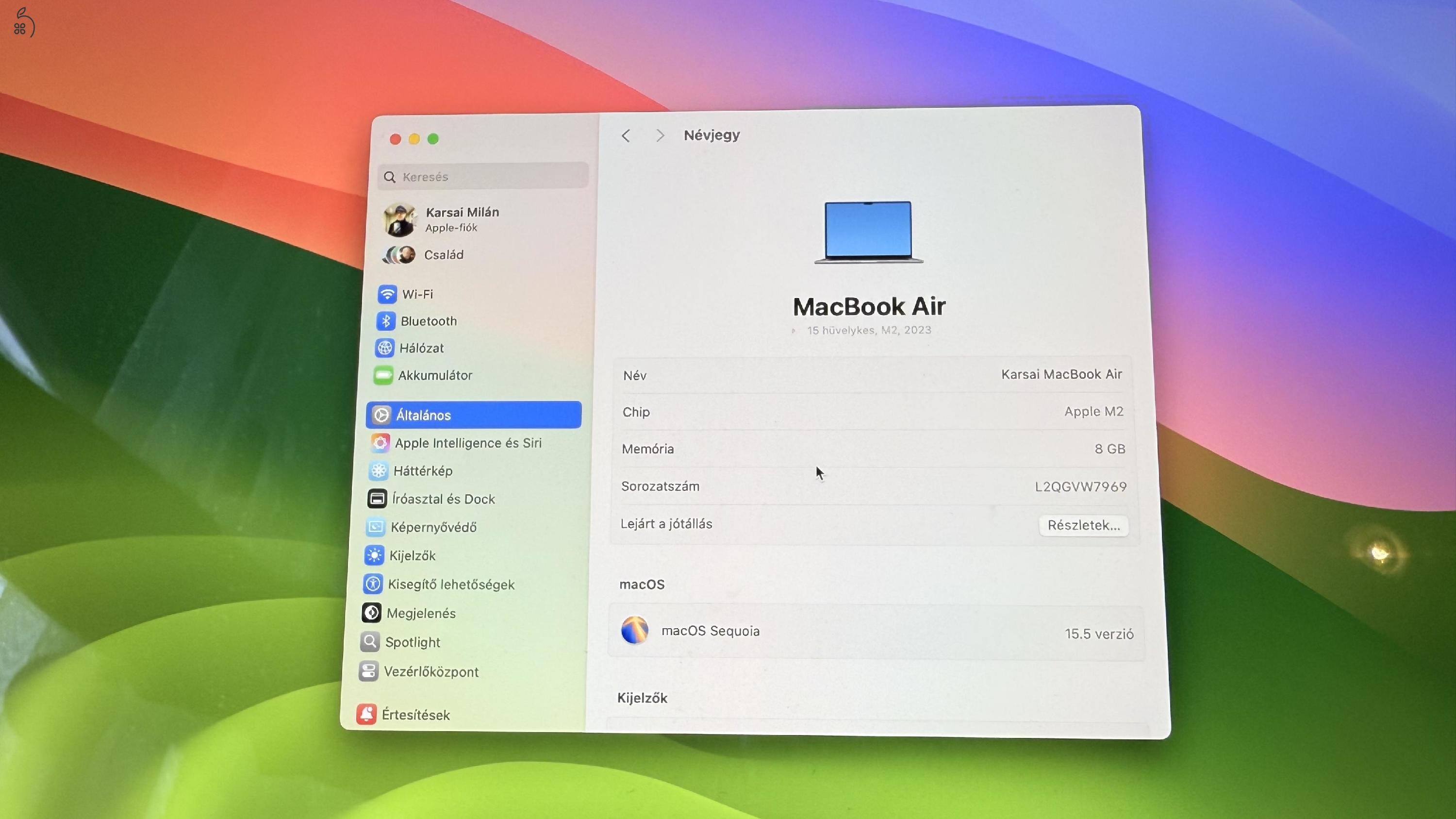The width and height of the screenshot is (1456, 819).
Task: Open the Hálózat globe icon
Action: coord(384,348)
